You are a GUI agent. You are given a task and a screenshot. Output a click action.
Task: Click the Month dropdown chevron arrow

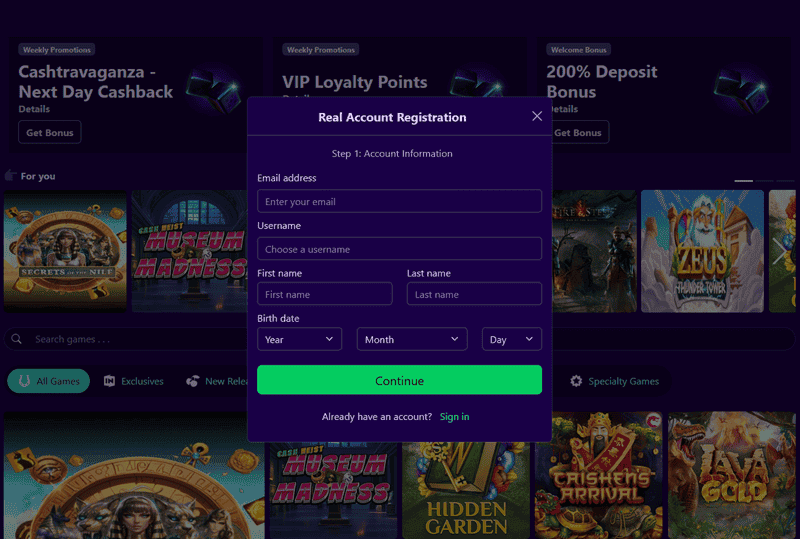(455, 339)
